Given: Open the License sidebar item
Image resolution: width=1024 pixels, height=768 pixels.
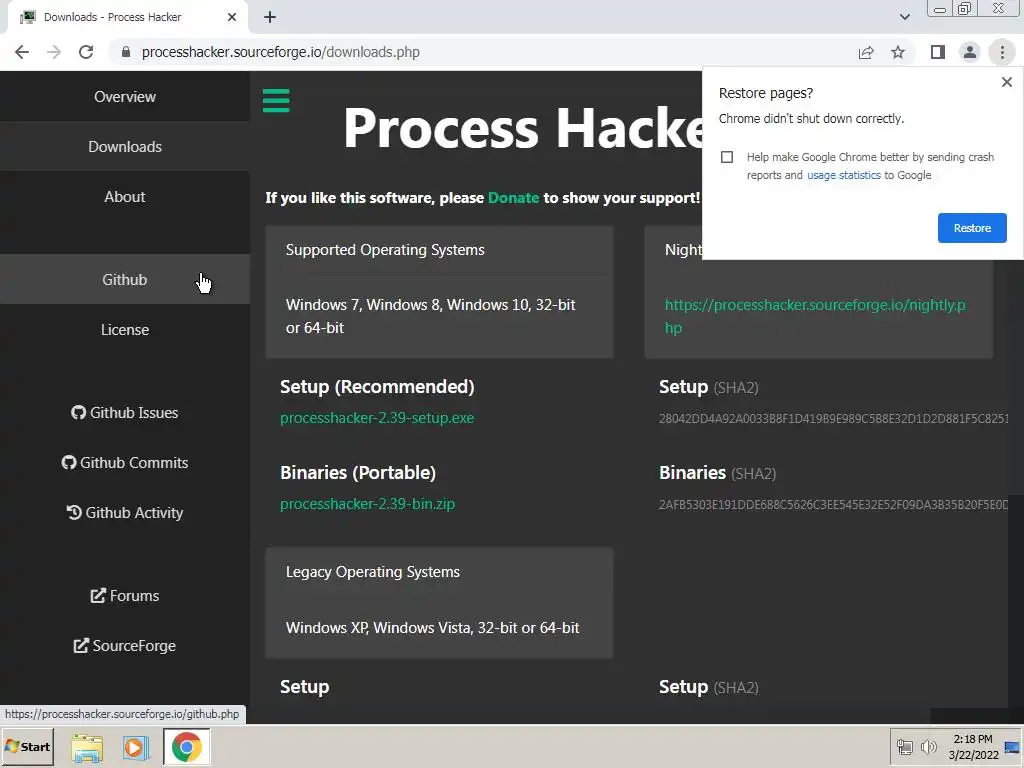Looking at the screenshot, I should [x=125, y=330].
